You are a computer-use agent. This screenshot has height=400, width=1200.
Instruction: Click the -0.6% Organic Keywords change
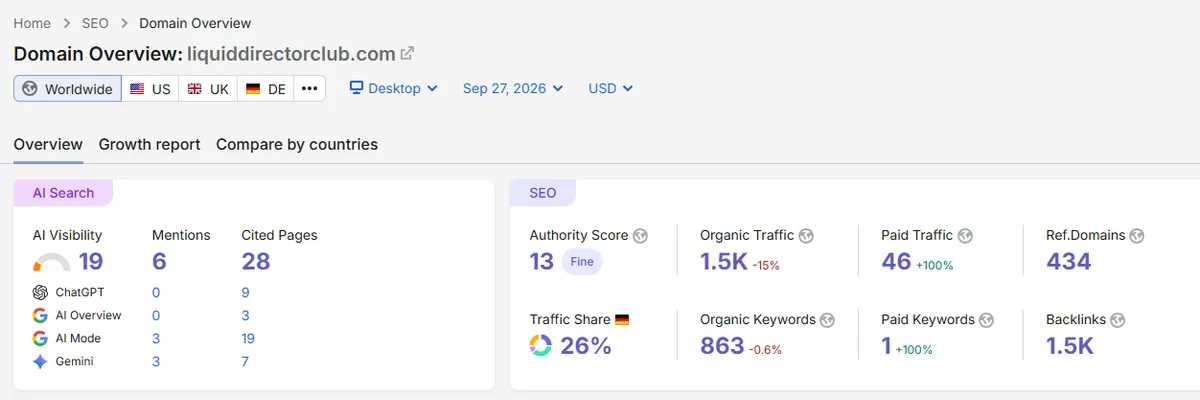766,350
